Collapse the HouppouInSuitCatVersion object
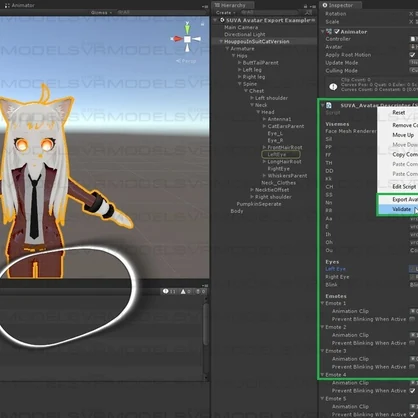This screenshot has width=418, height=418. point(221,42)
